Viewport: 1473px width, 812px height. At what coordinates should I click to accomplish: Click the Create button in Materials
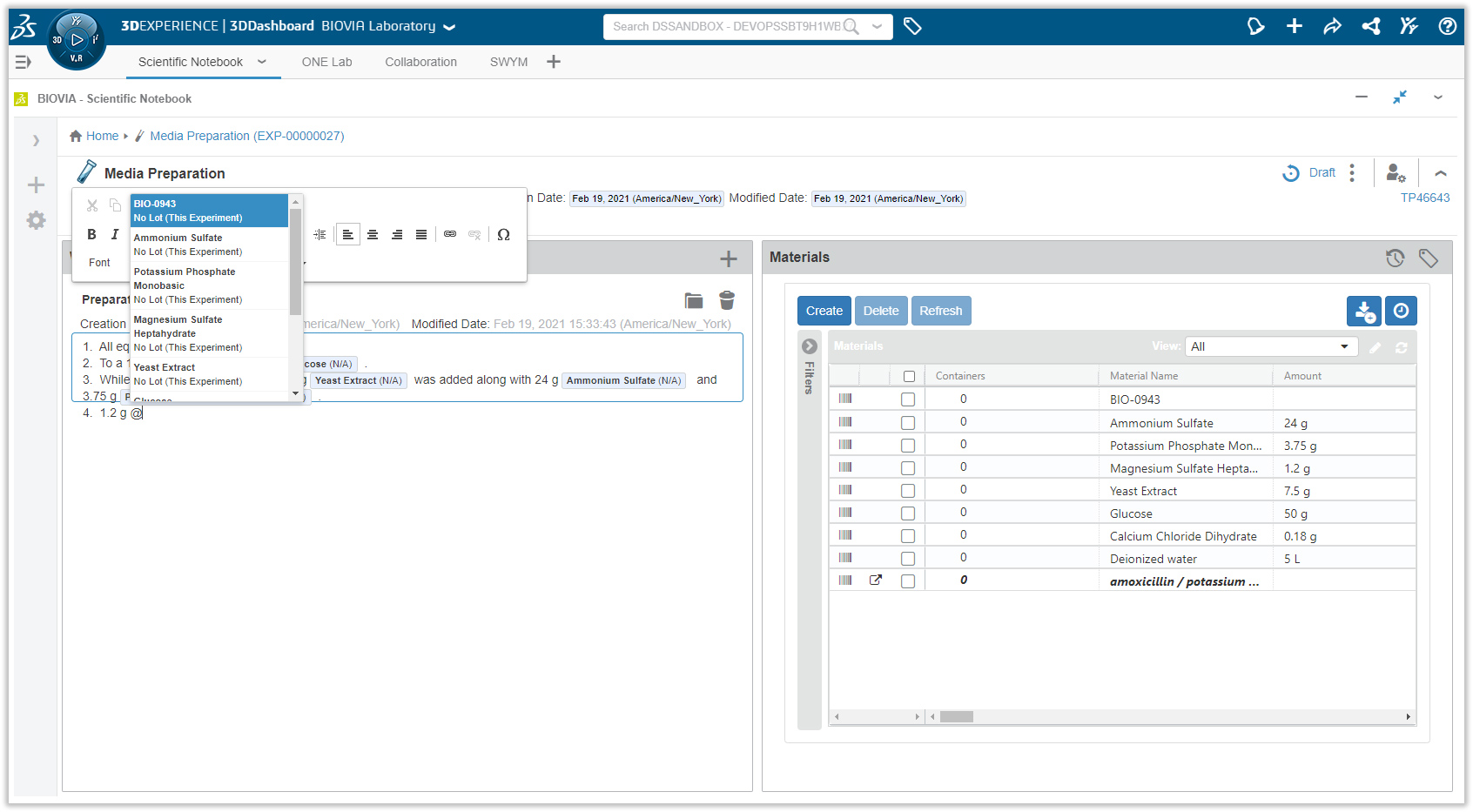824,311
